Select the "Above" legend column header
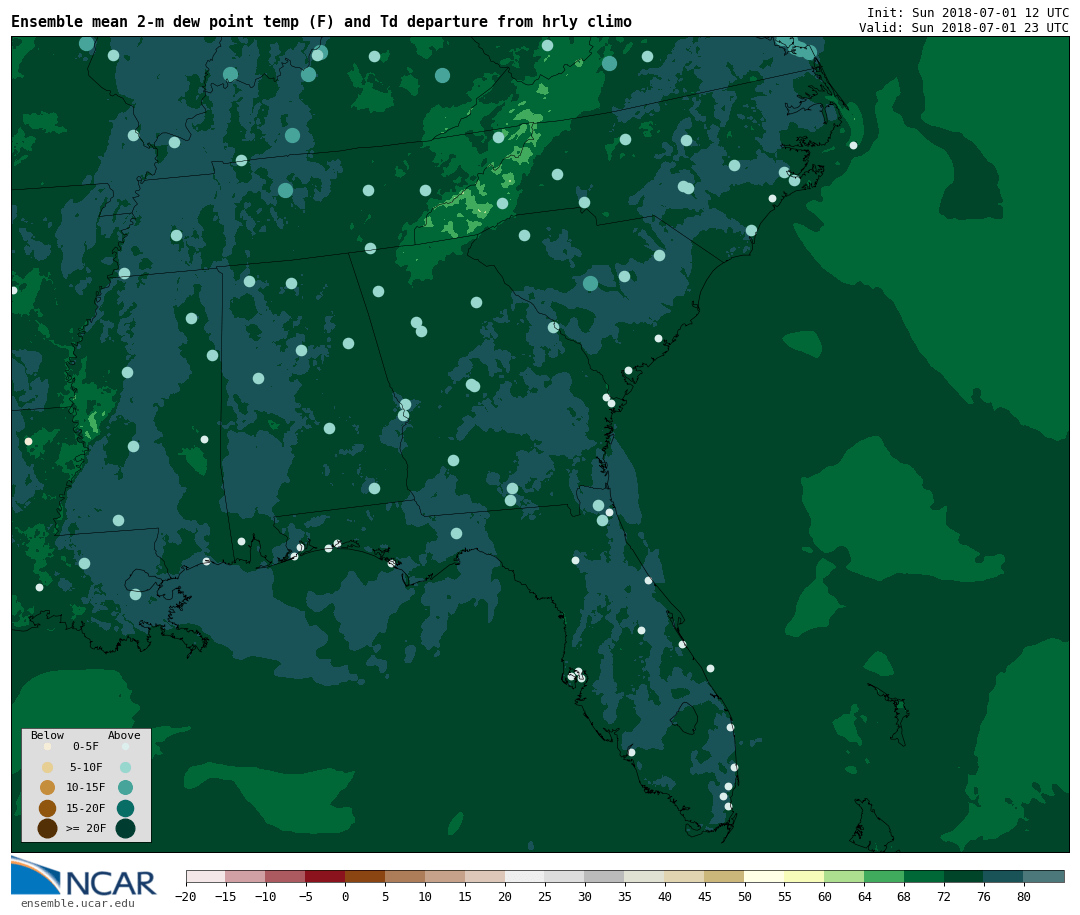Screen dimensions: 1080x915 click(x=124, y=736)
